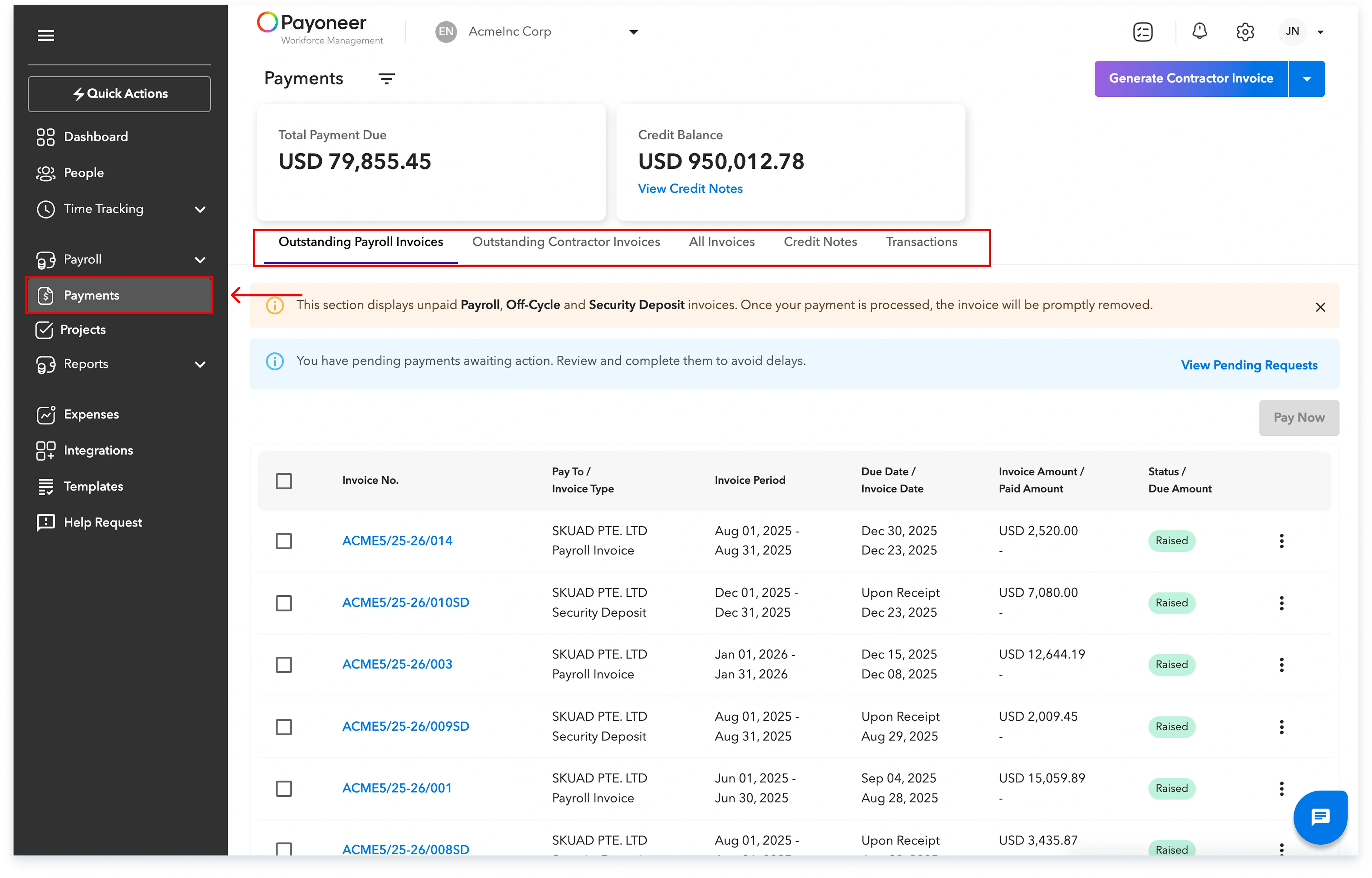Screen dimensions: 1372x878
Task: Open the notifications bell
Action: click(1200, 31)
